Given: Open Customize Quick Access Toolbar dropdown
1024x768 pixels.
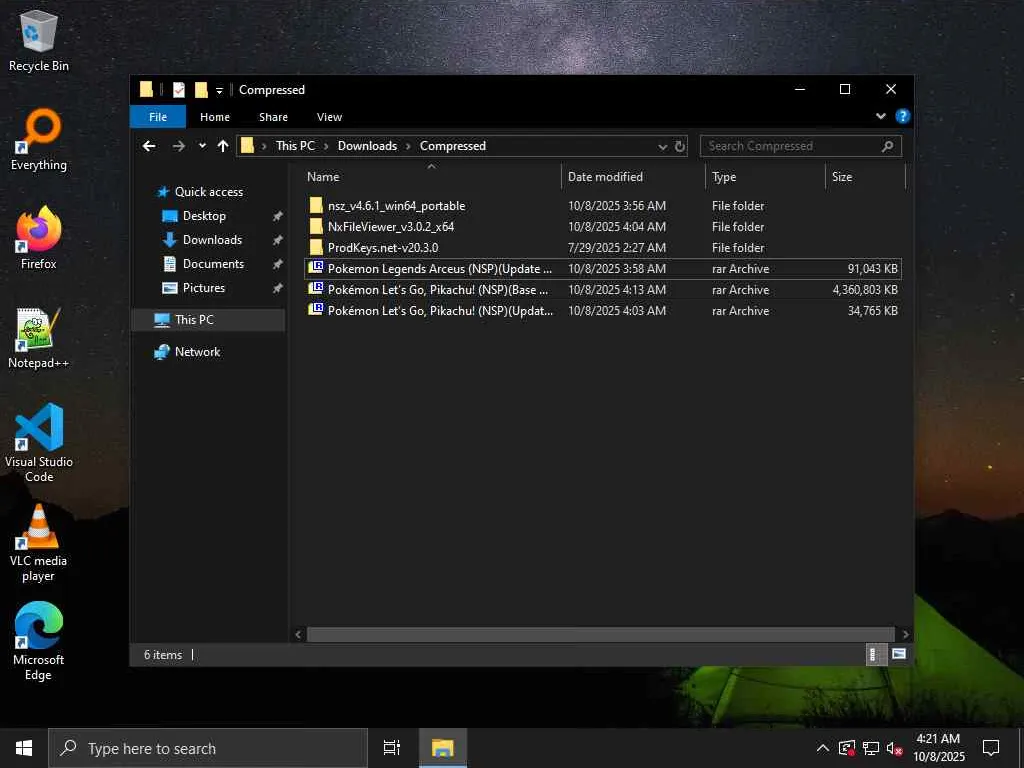Looking at the screenshot, I should pyautogui.click(x=219, y=91).
